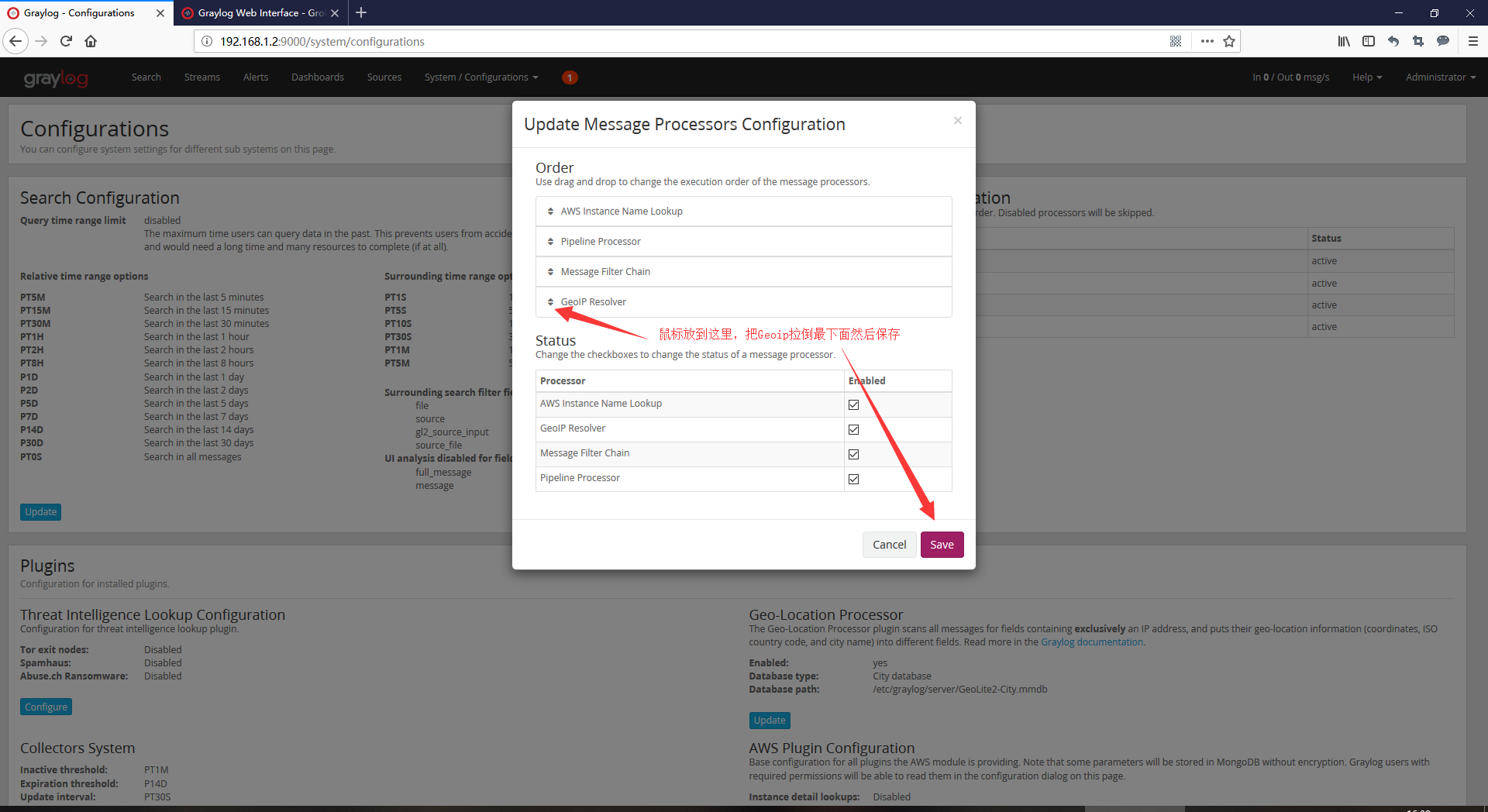Click the database path /etc/graylog/server/GeoLite2-City.mmdb
Viewport: 1488px width, 812px height.
click(959, 690)
